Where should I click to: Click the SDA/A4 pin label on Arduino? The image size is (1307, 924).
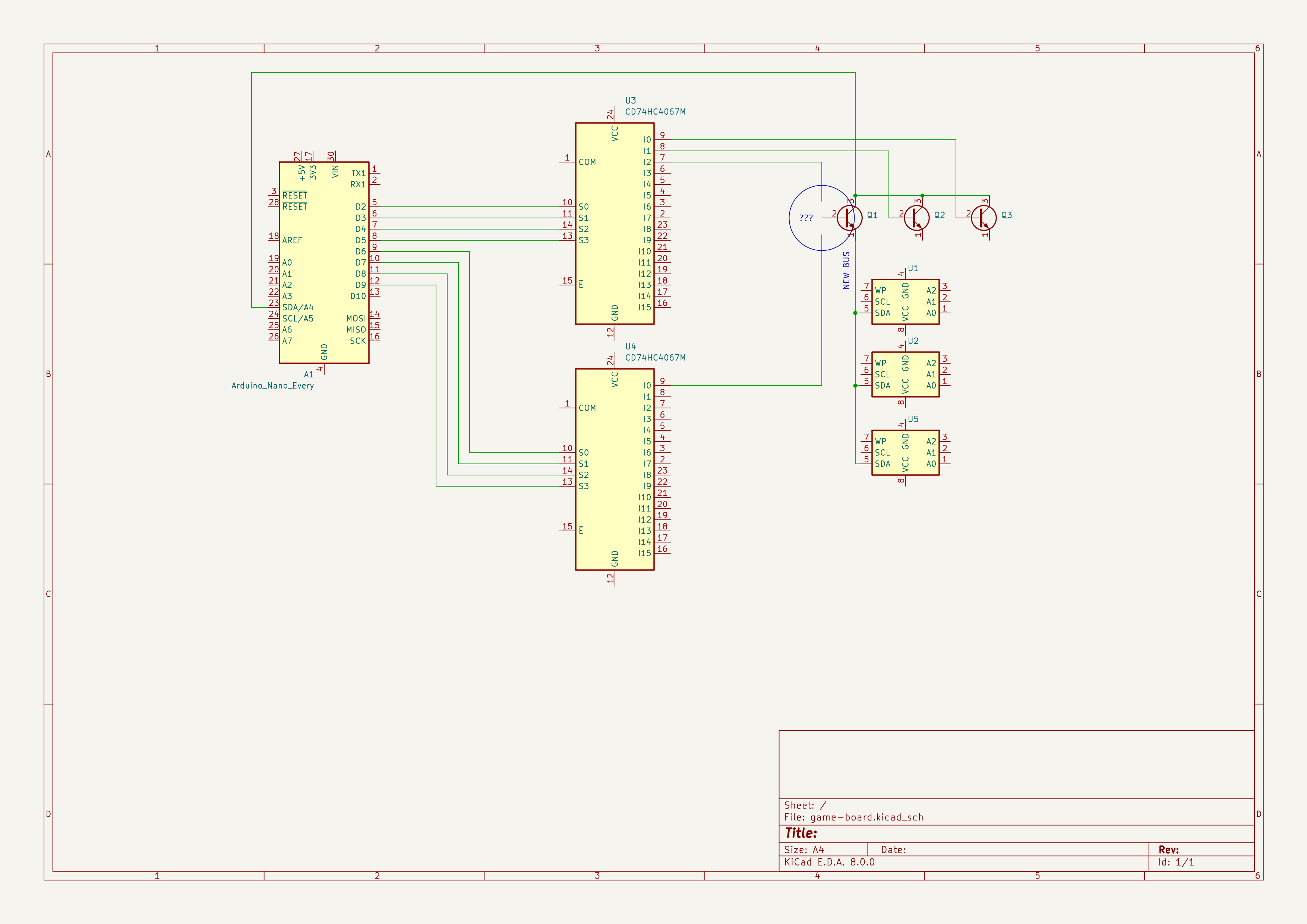click(x=298, y=307)
